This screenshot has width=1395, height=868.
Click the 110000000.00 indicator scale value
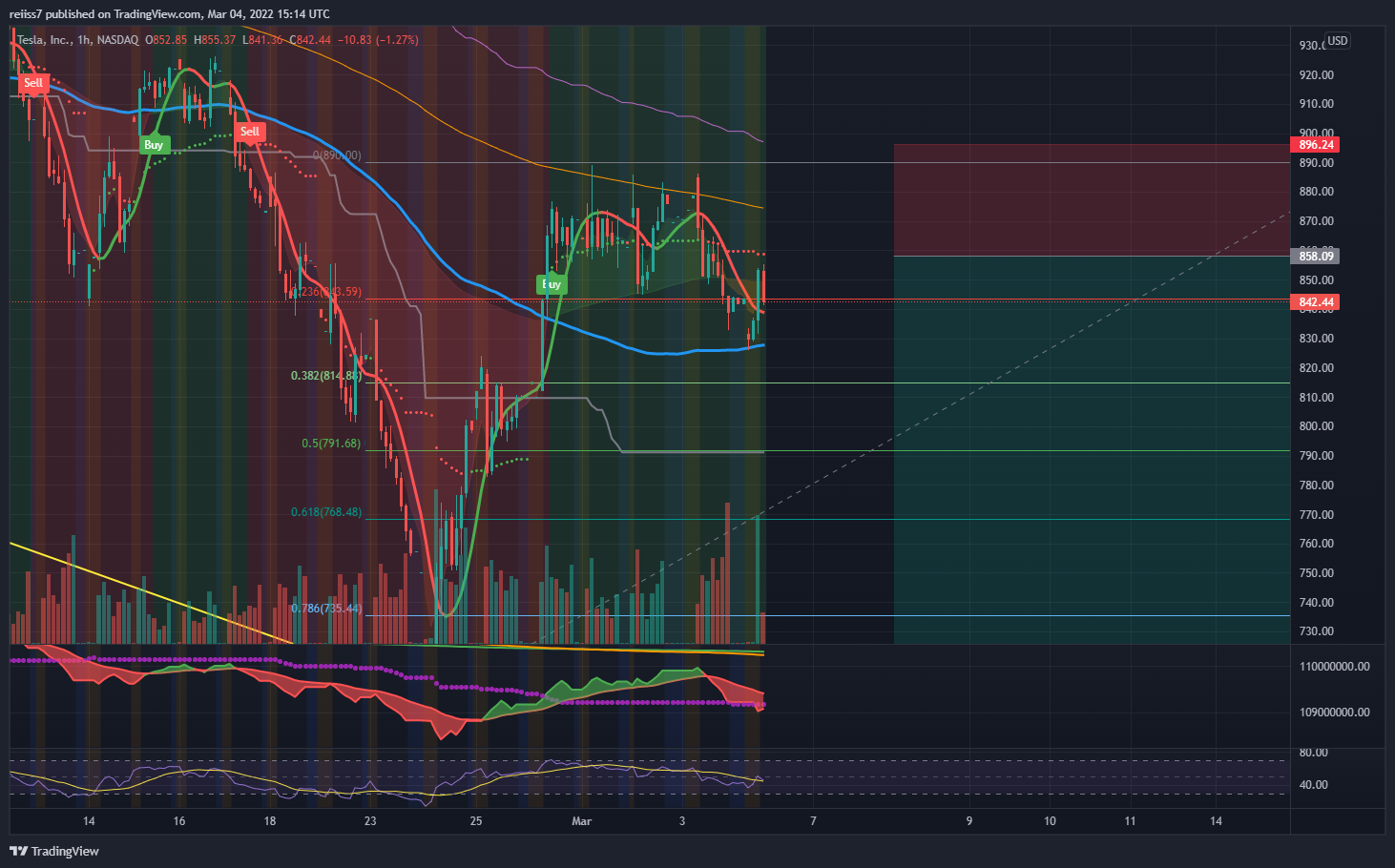pos(1334,667)
